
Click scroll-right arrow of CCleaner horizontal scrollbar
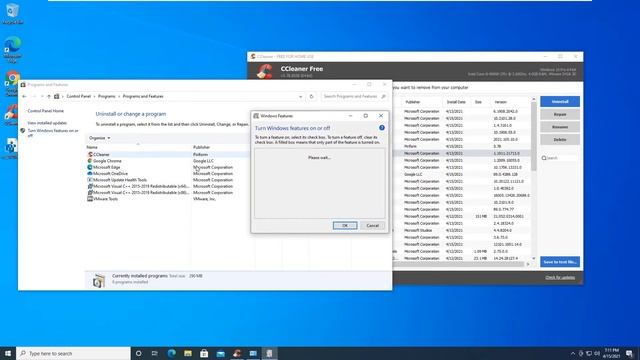pos(528,264)
